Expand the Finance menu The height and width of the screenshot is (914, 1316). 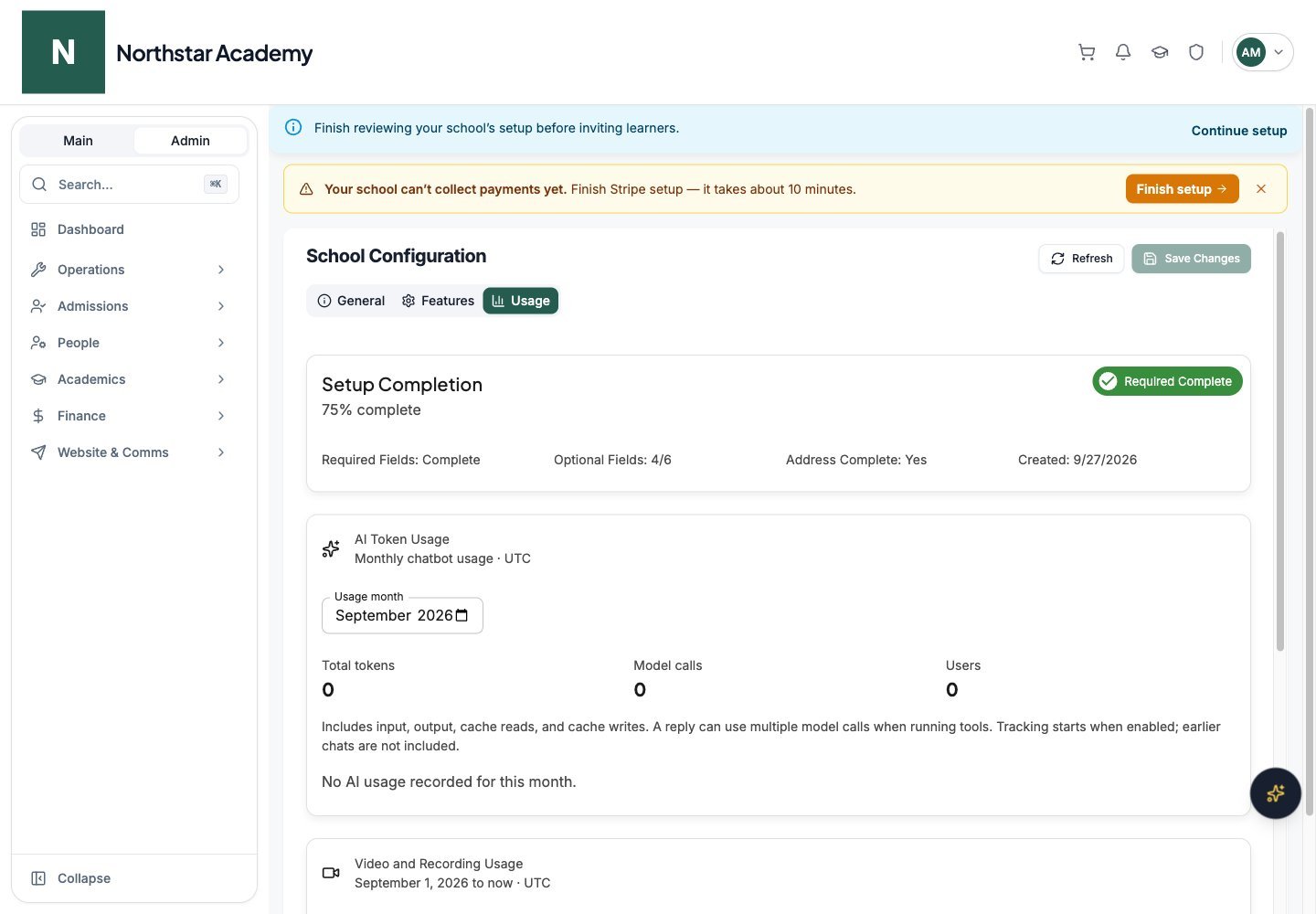(x=129, y=416)
